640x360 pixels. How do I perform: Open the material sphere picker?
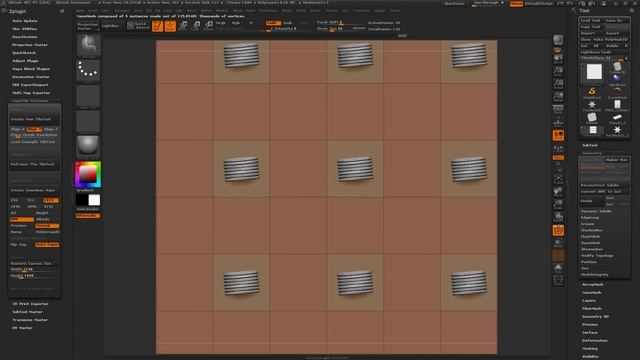tap(88, 146)
